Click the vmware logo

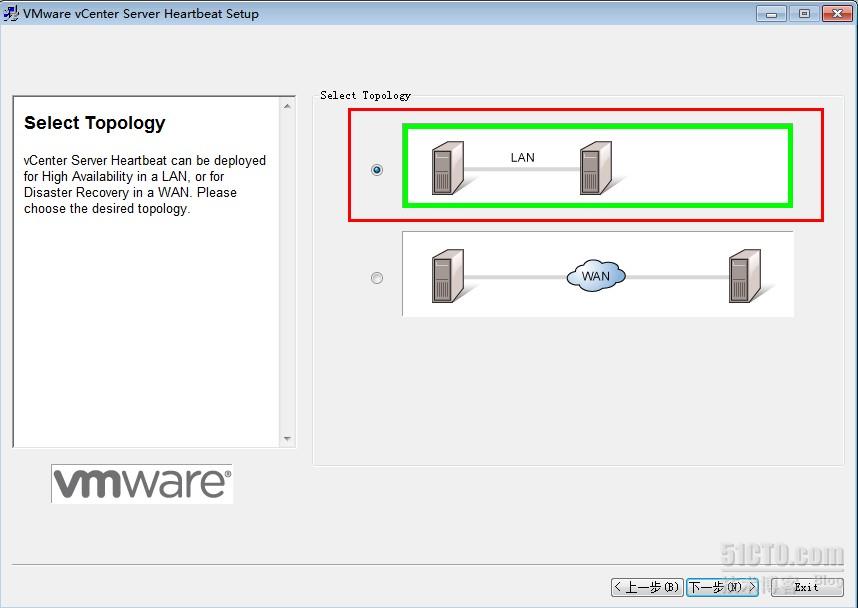pos(142,484)
